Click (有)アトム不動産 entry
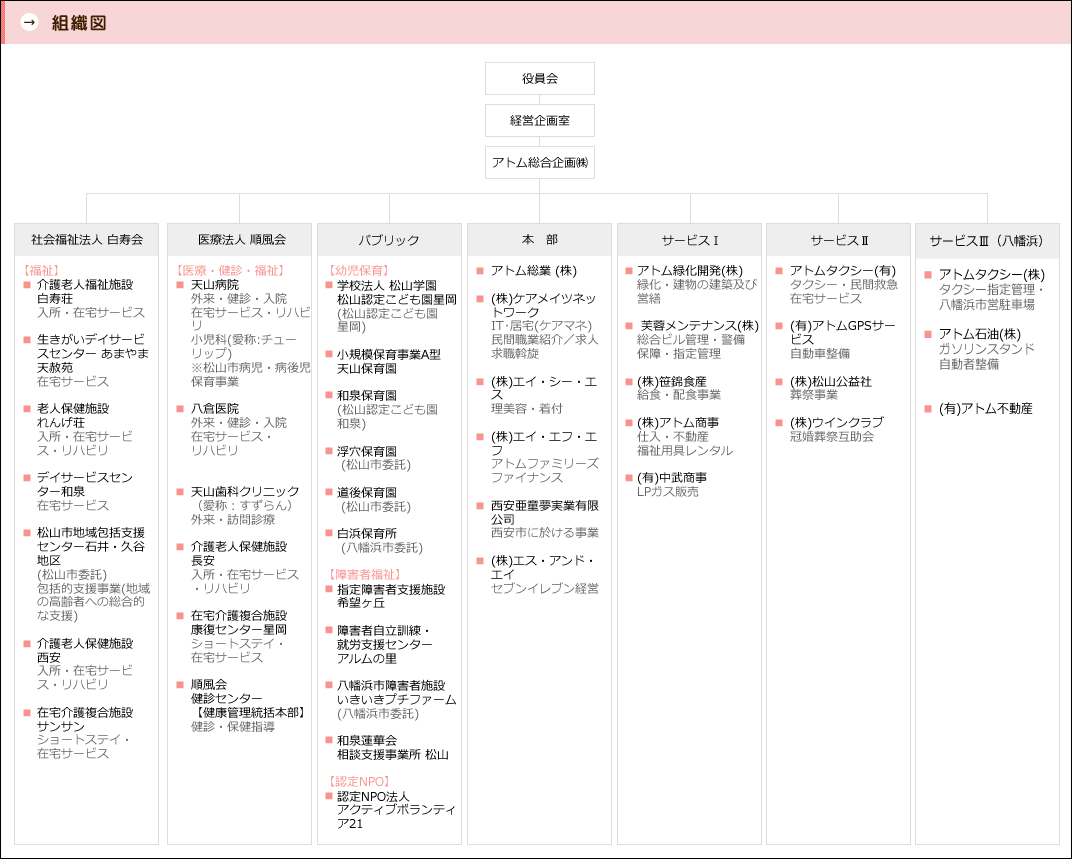1072x859 pixels. (985, 409)
